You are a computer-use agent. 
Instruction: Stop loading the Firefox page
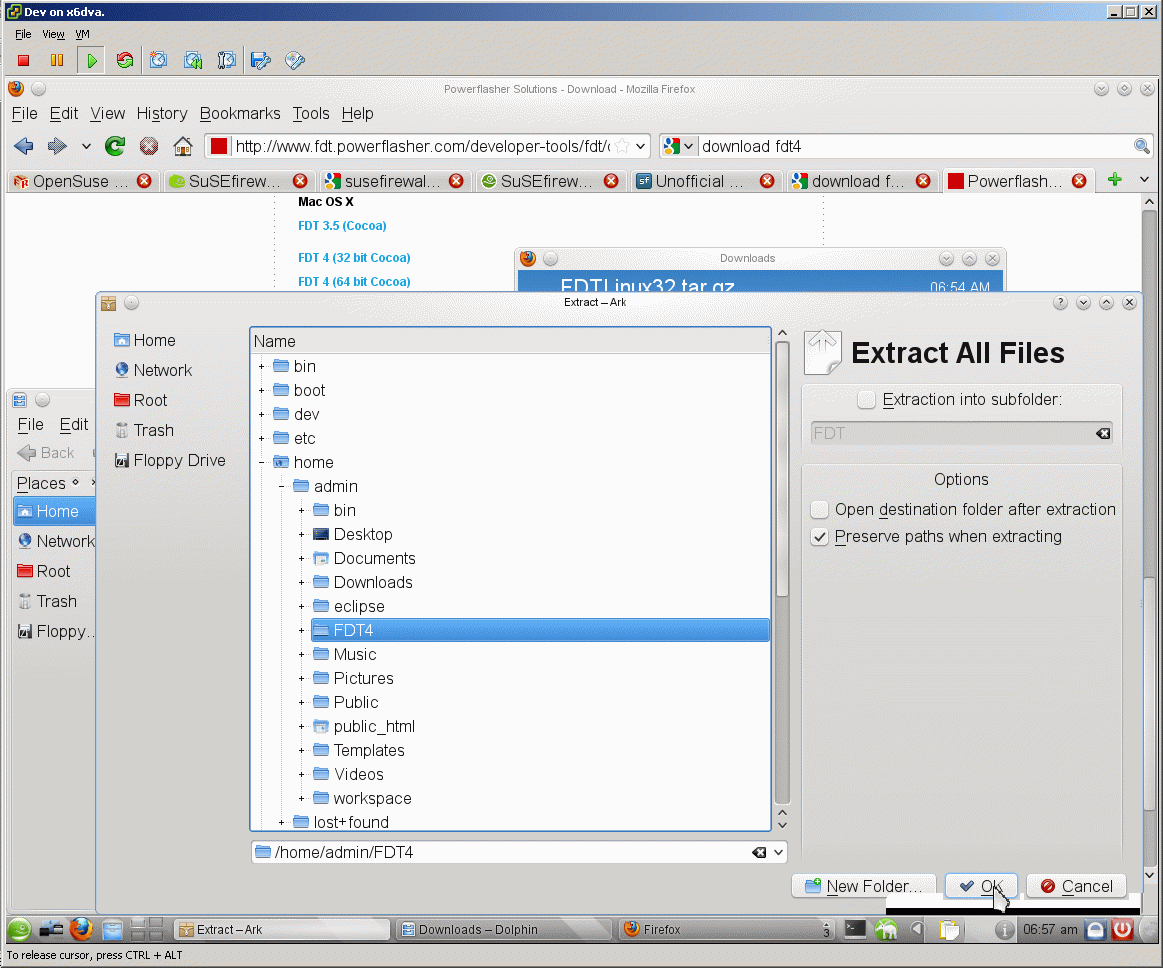coord(148,146)
